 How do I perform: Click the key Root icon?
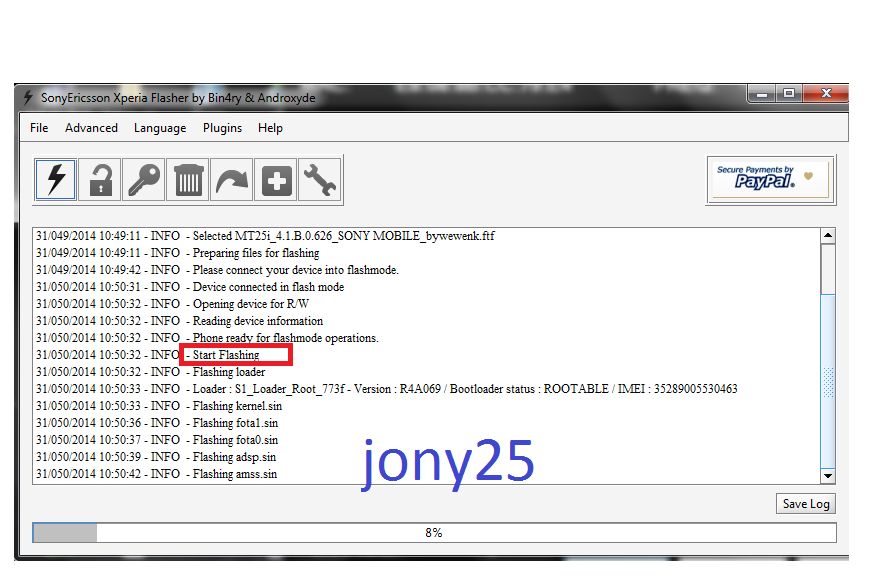(144, 180)
